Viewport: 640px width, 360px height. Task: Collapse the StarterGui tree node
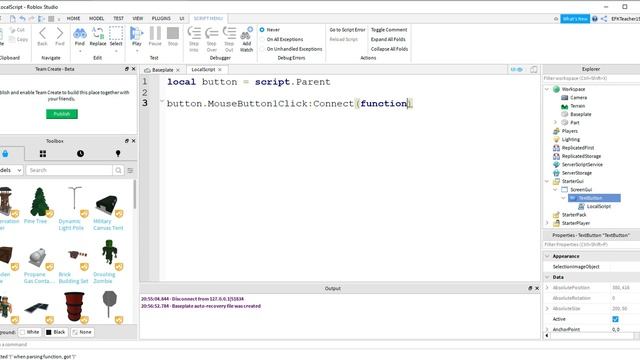point(547,181)
